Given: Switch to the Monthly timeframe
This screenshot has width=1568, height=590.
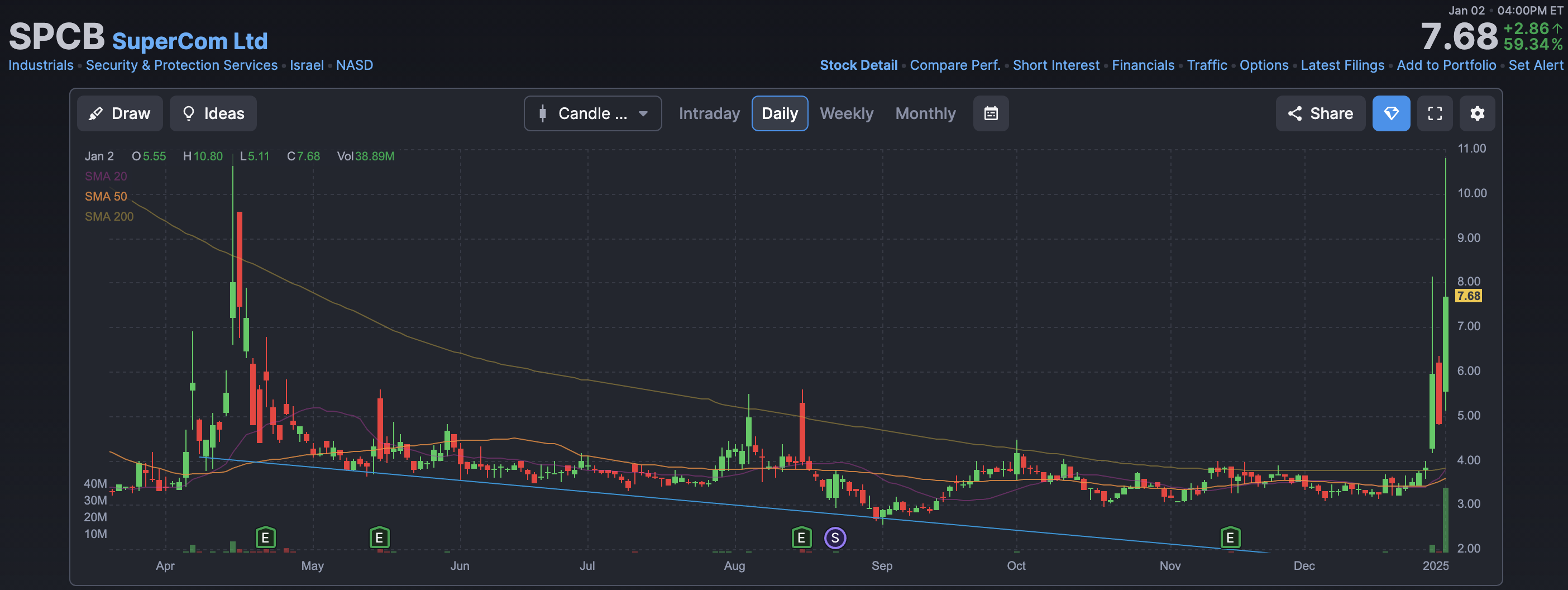Looking at the screenshot, I should point(925,113).
